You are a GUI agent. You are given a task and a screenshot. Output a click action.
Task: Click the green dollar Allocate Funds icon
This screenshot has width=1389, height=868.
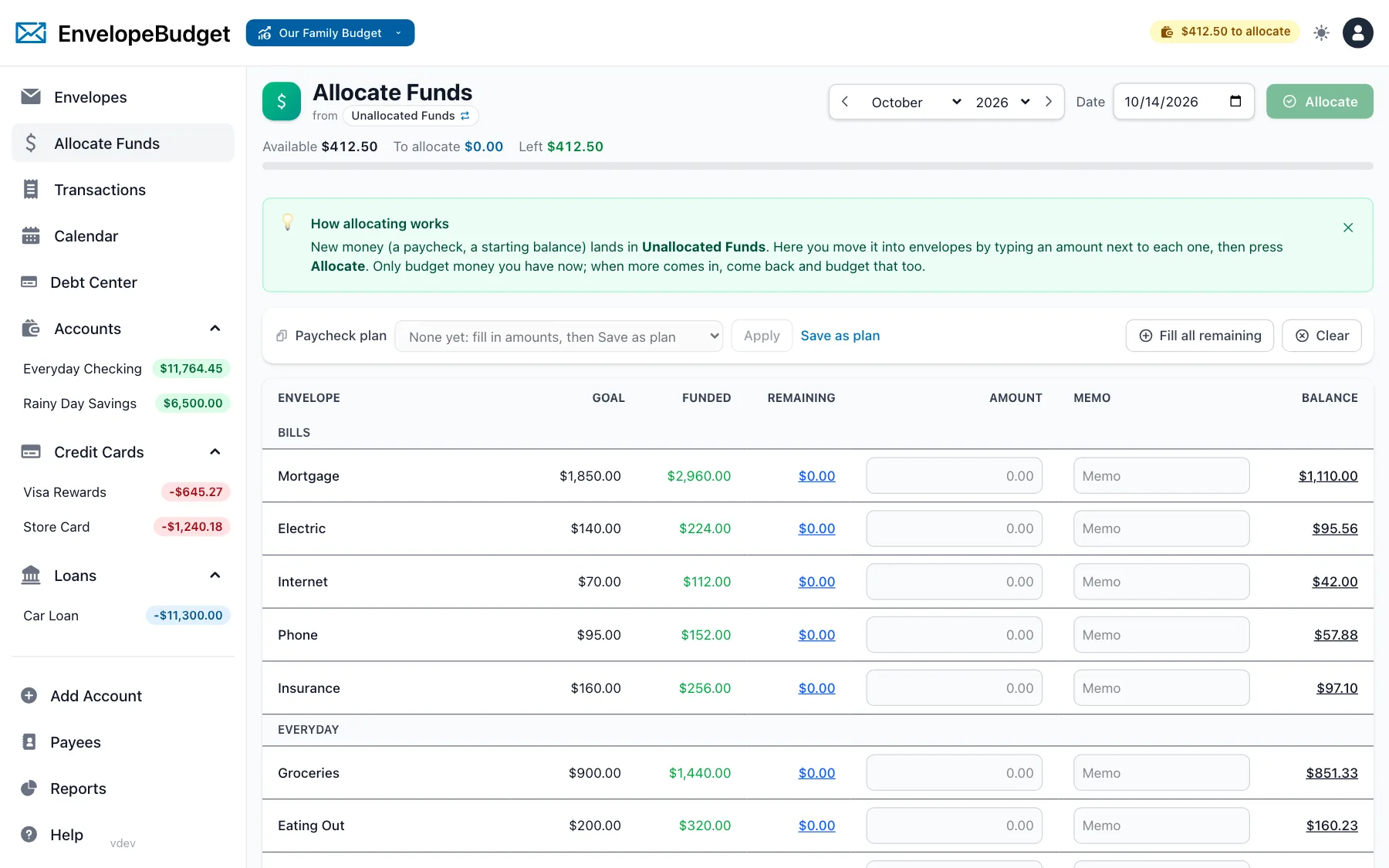(282, 101)
